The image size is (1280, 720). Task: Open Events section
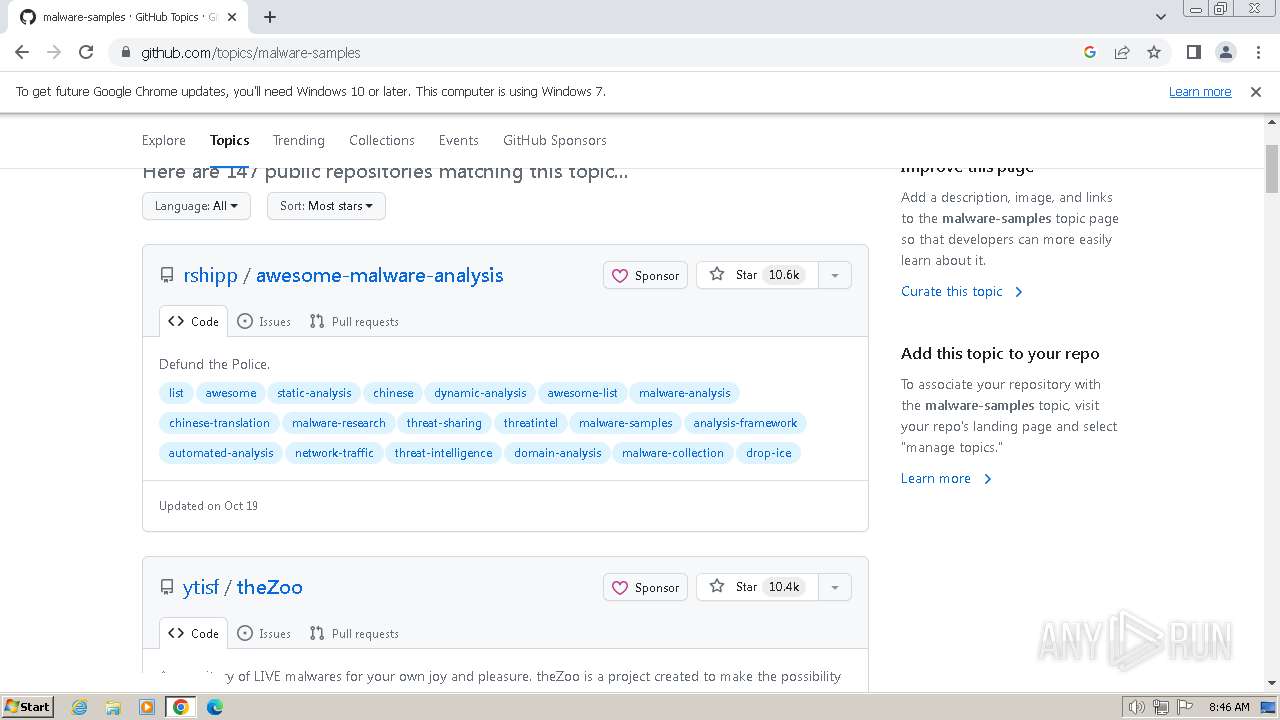click(x=459, y=140)
